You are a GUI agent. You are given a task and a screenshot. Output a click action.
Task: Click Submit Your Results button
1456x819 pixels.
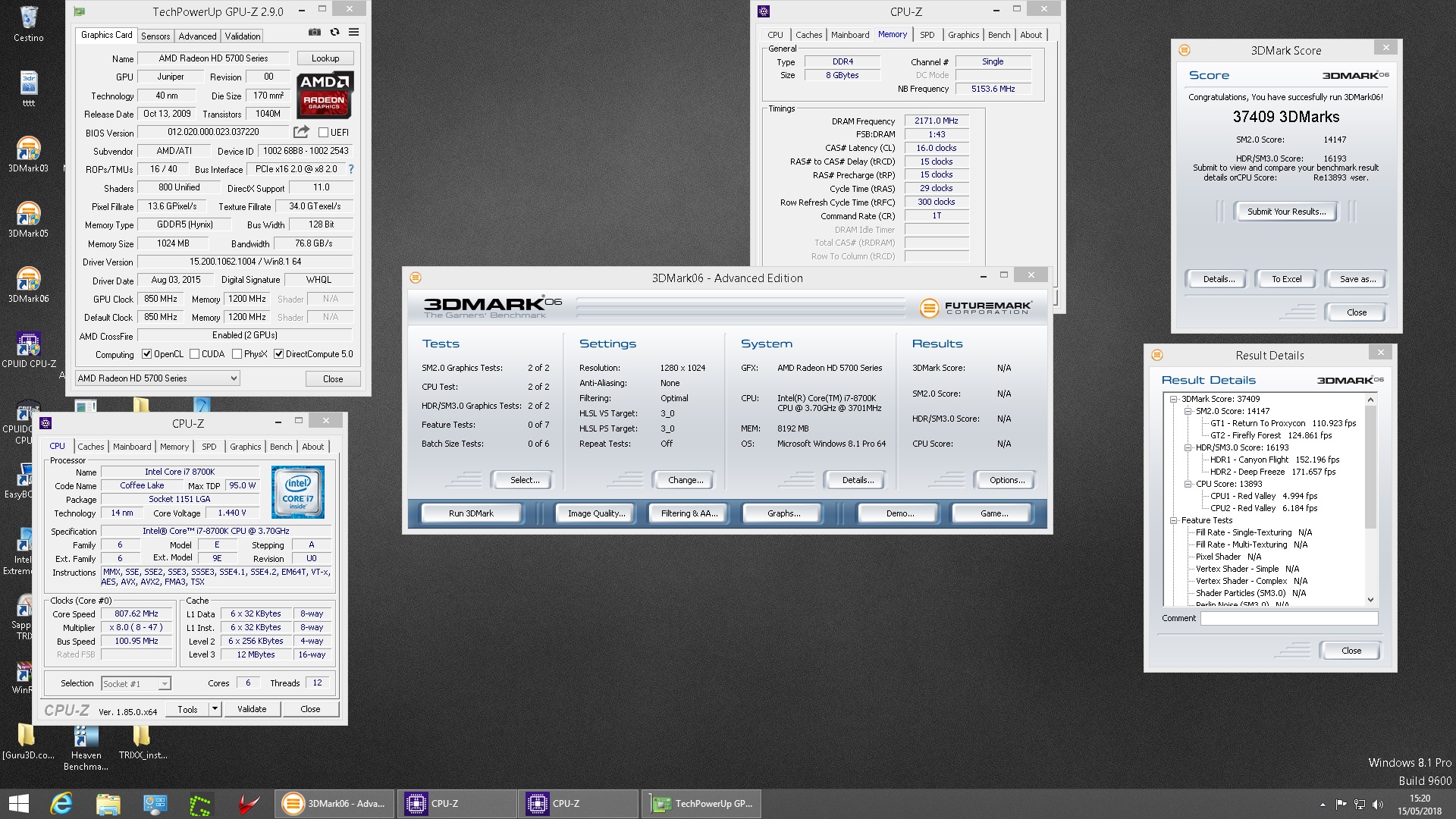1286,212
